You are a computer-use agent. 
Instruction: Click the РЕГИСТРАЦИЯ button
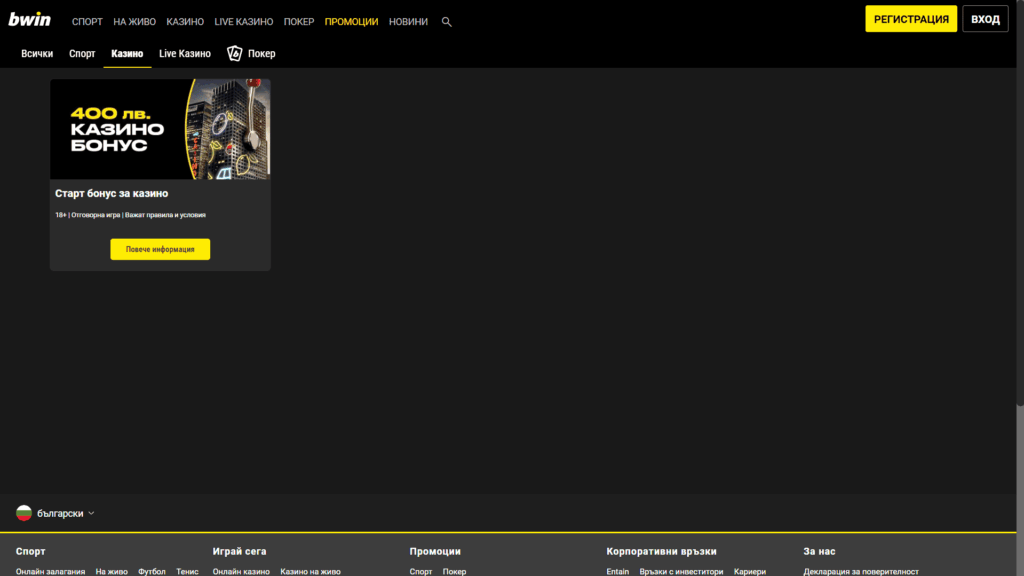[x=911, y=18]
